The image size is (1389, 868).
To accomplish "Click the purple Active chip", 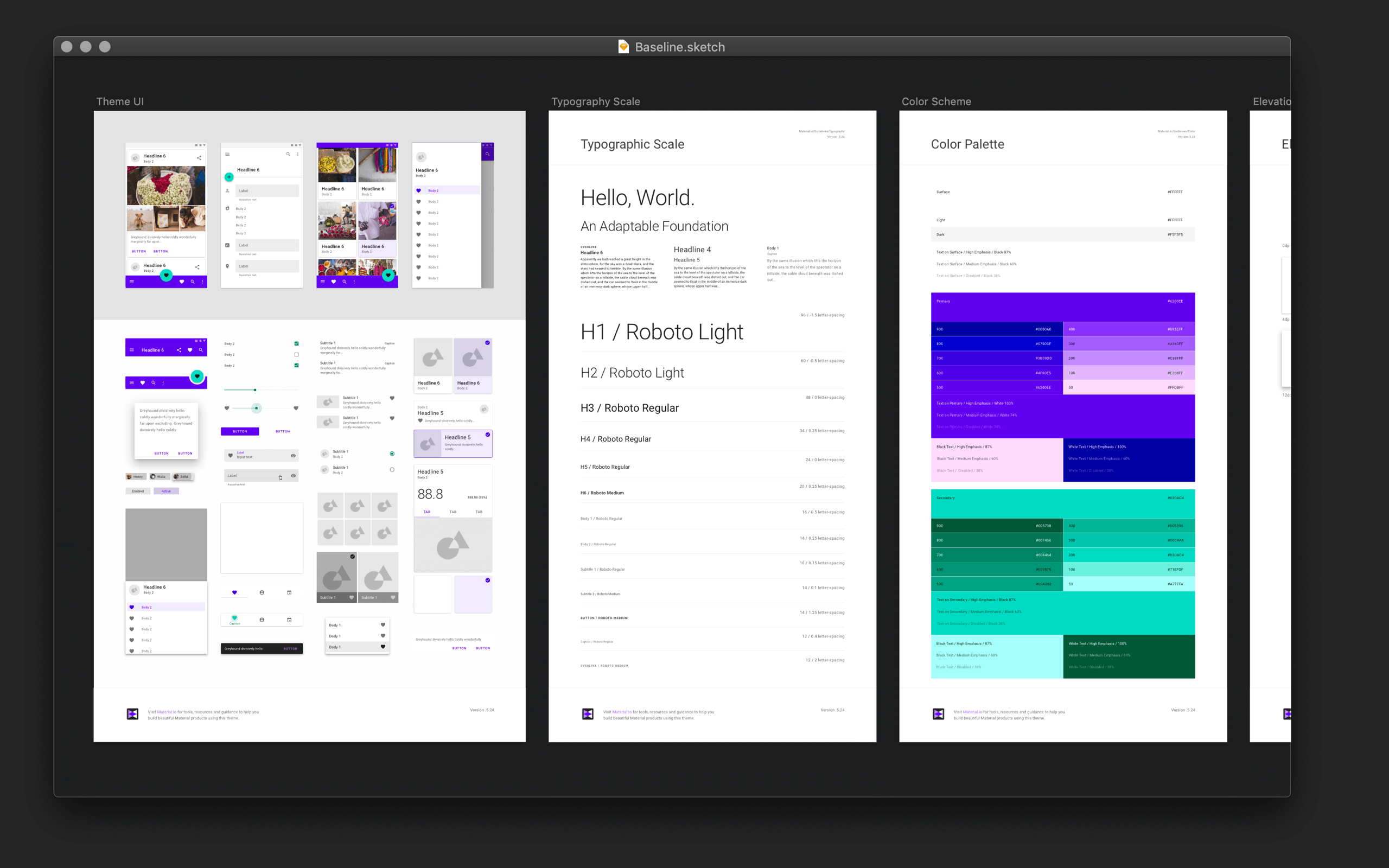I will pos(167,491).
